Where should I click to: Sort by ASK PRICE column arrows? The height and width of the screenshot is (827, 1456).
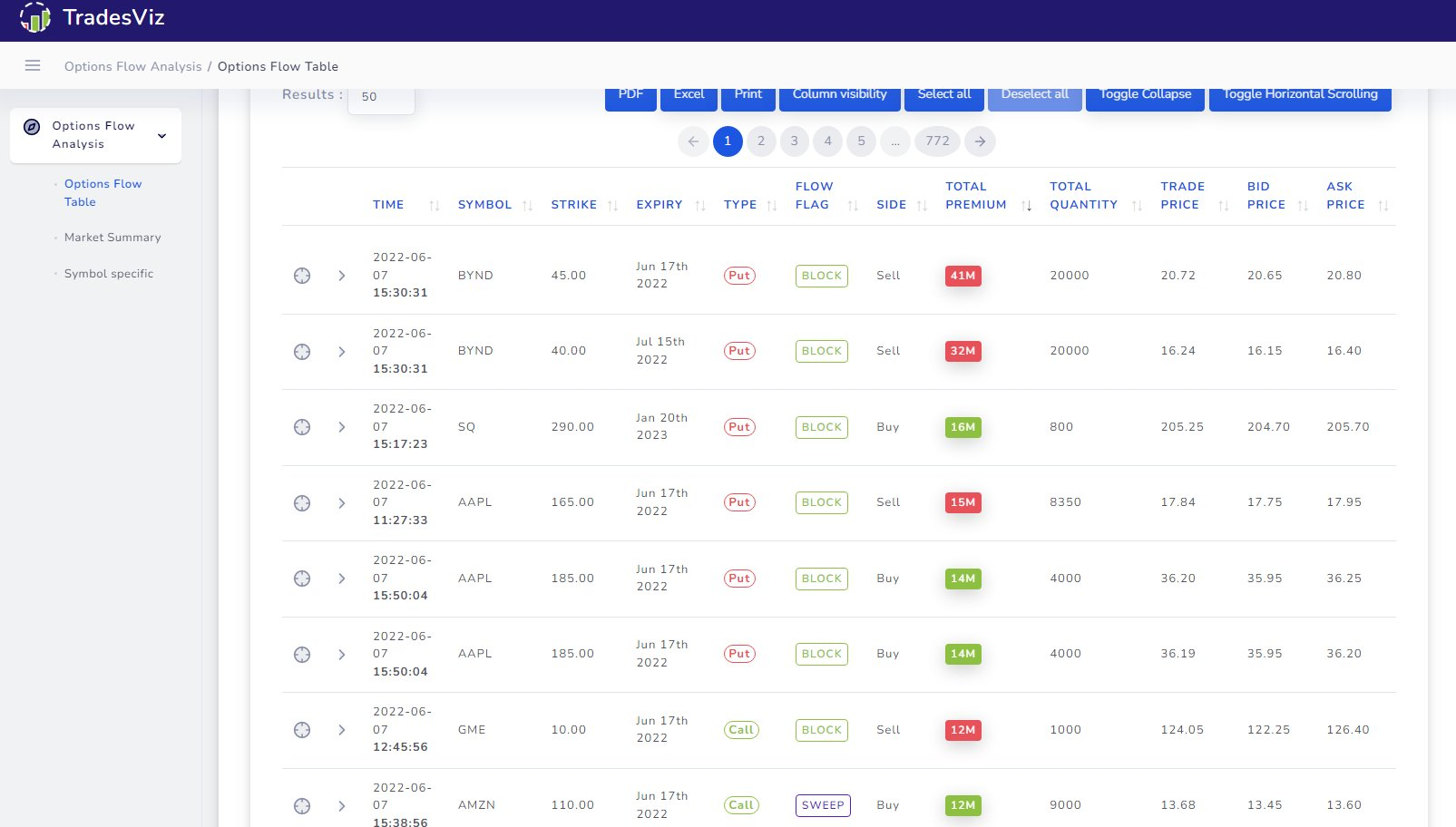point(1383,206)
